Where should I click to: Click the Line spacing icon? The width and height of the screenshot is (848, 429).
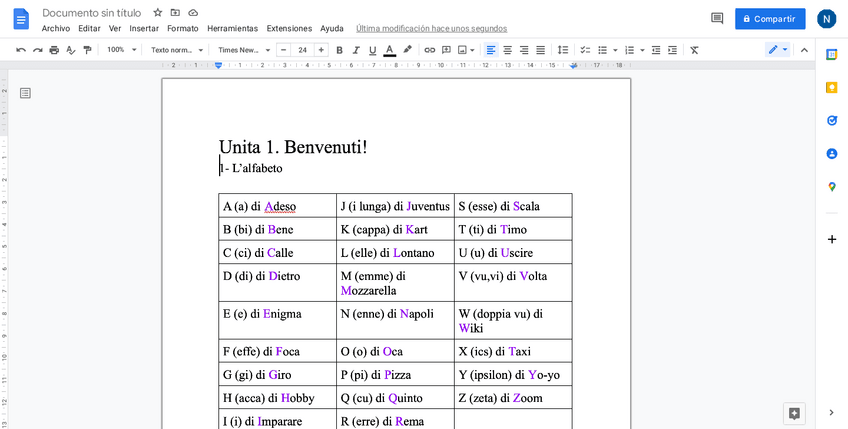(x=562, y=50)
